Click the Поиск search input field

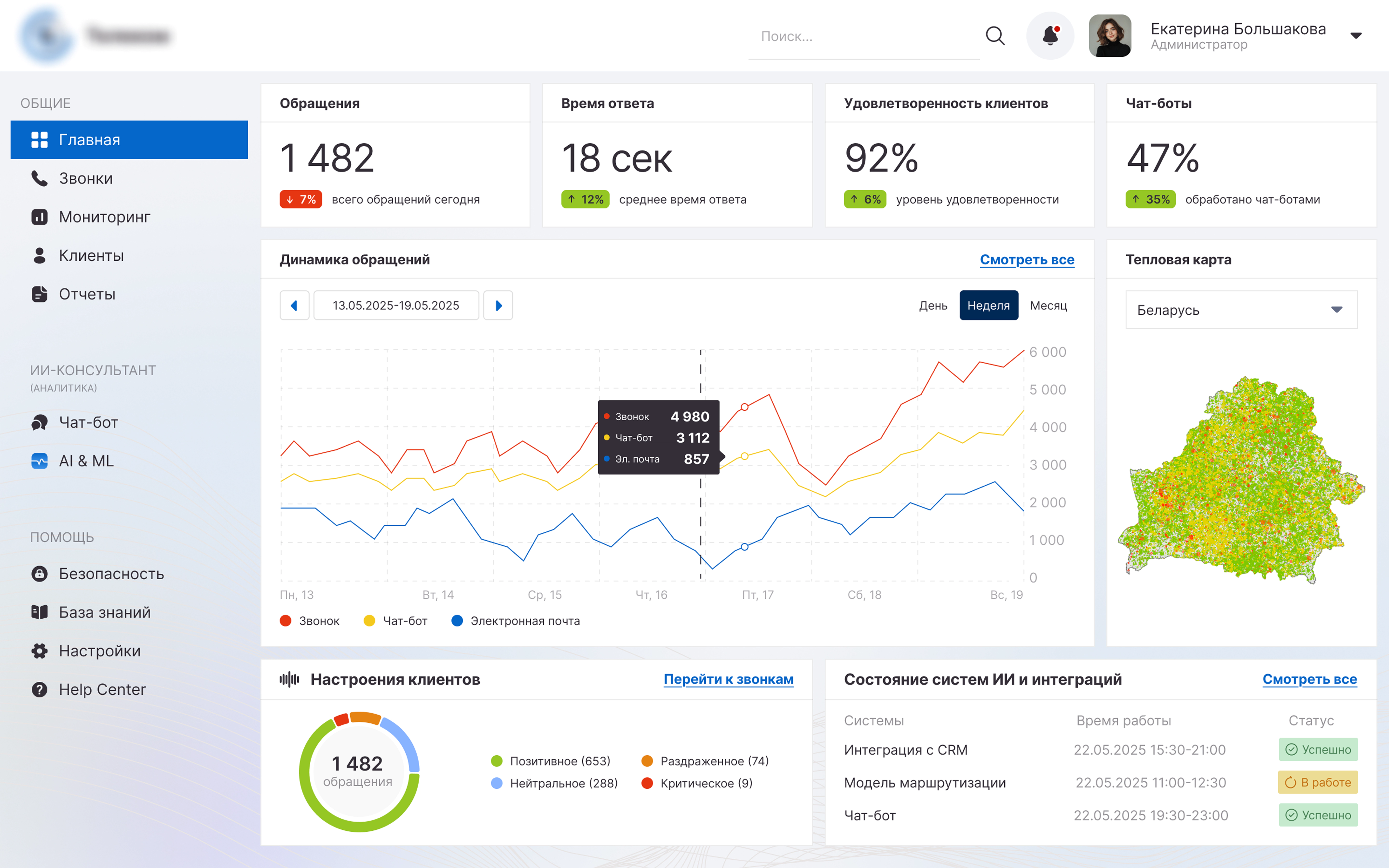(861, 37)
